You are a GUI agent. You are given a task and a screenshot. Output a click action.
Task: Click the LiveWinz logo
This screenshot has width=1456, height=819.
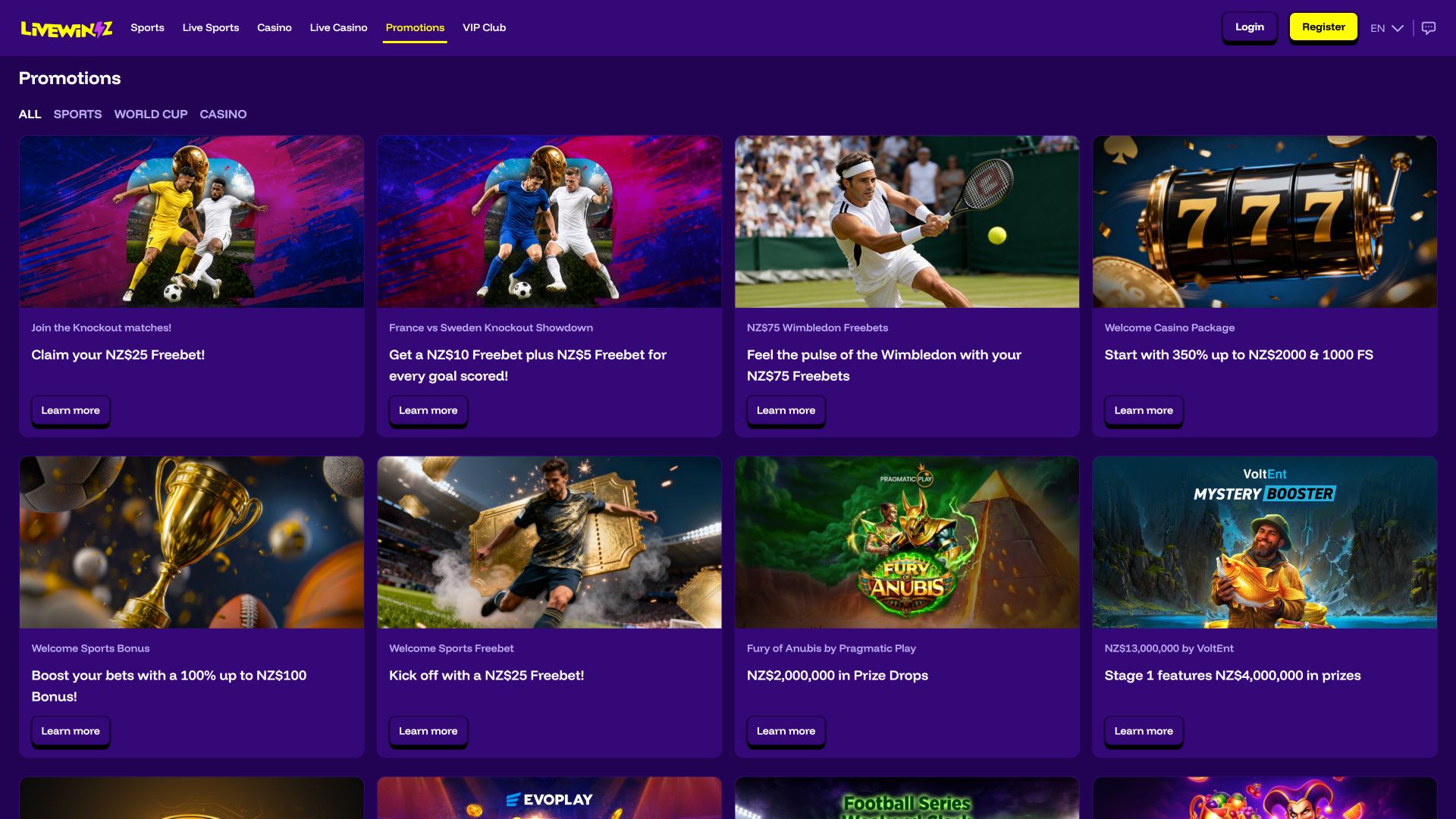[67, 28]
